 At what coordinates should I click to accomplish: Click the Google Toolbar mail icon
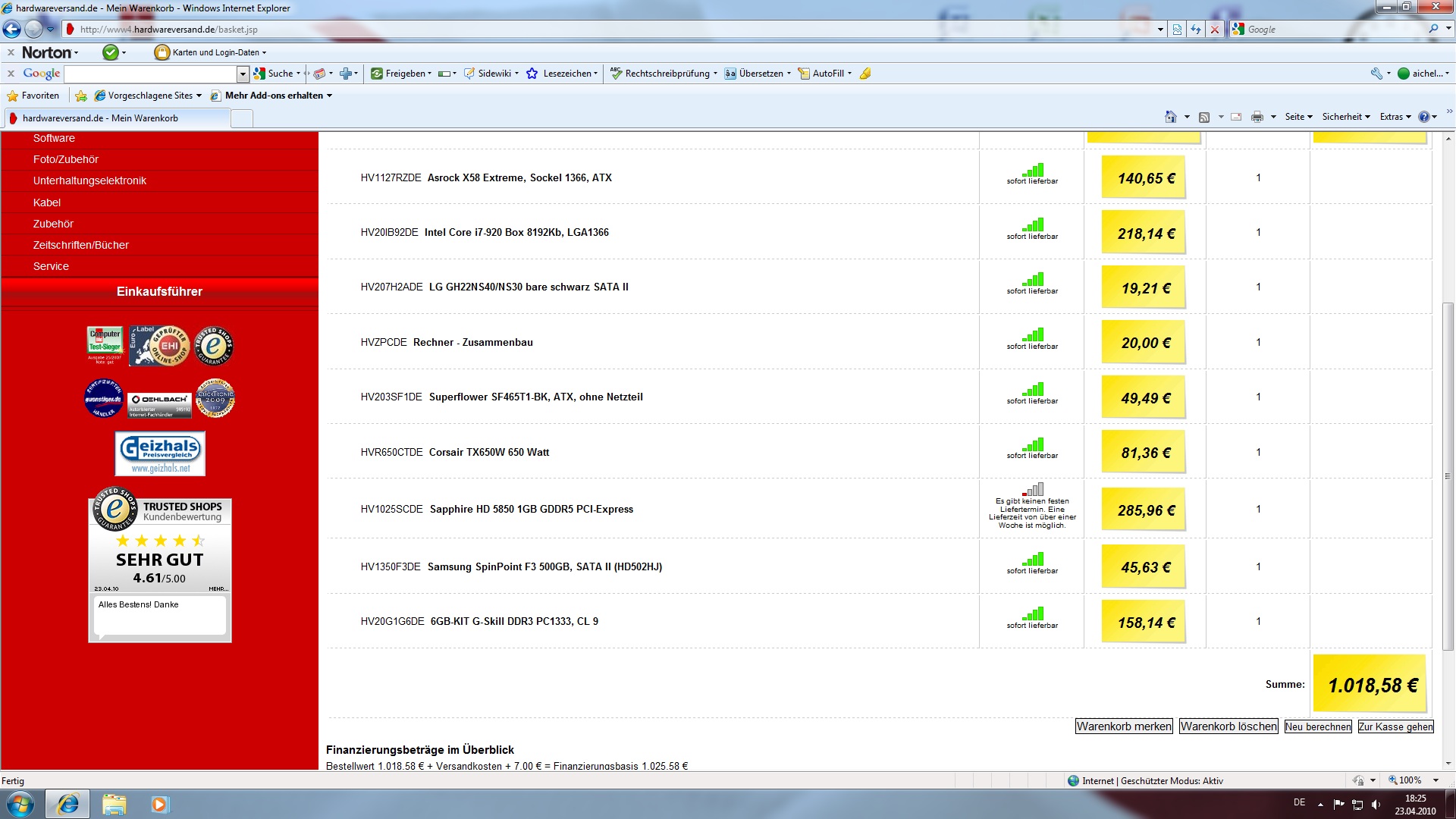[x=319, y=74]
